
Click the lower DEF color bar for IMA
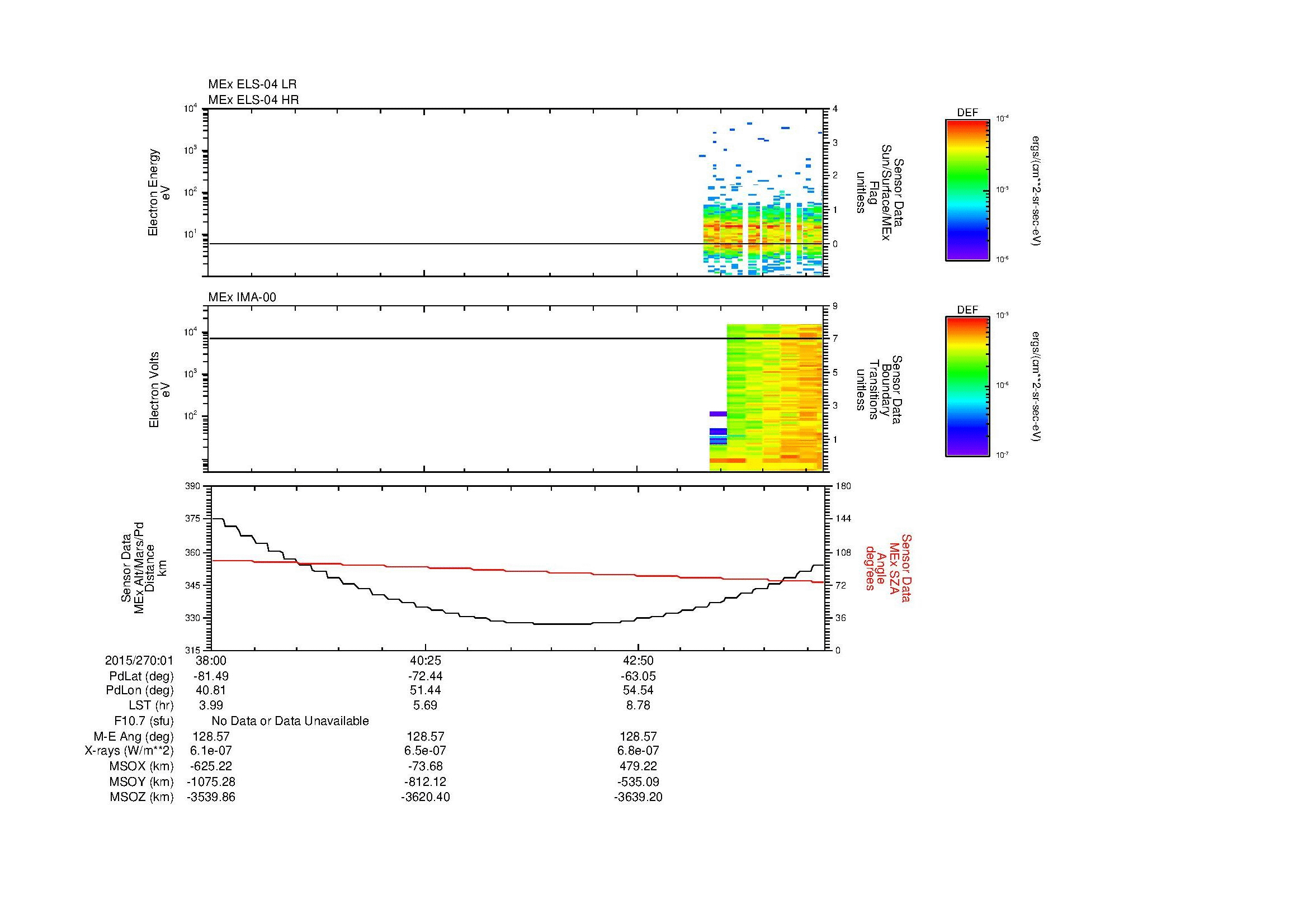click(967, 387)
